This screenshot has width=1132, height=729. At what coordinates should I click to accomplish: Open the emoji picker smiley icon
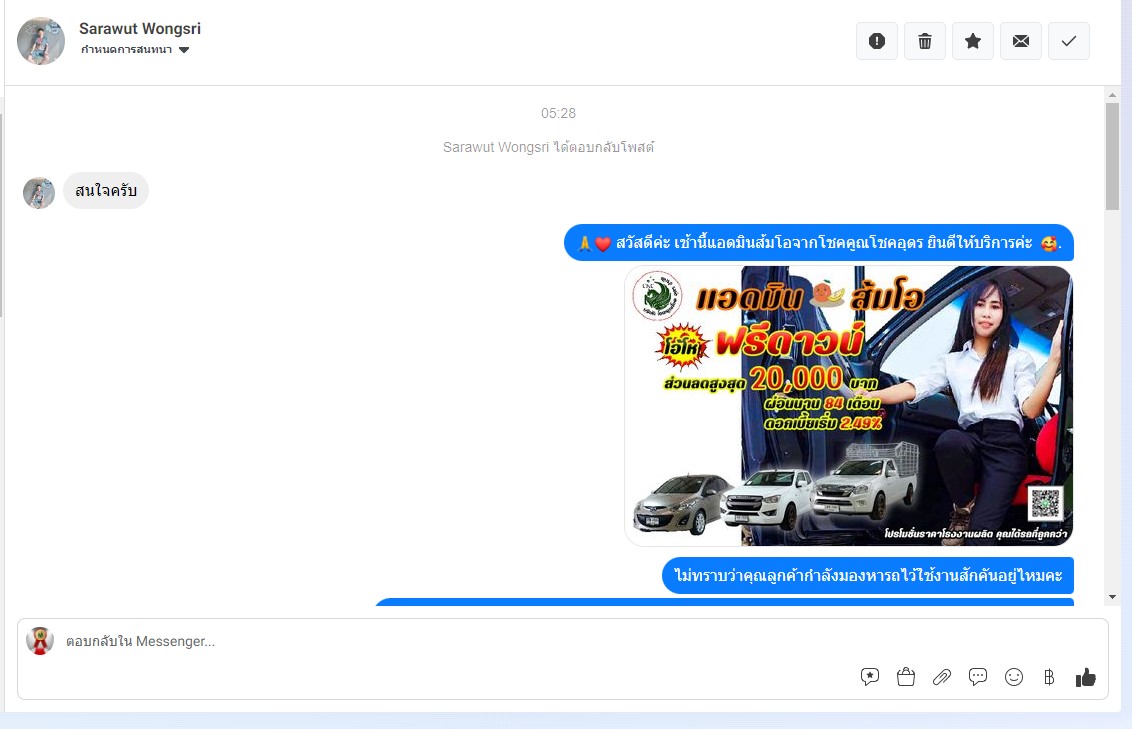pyautogui.click(x=1014, y=677)
